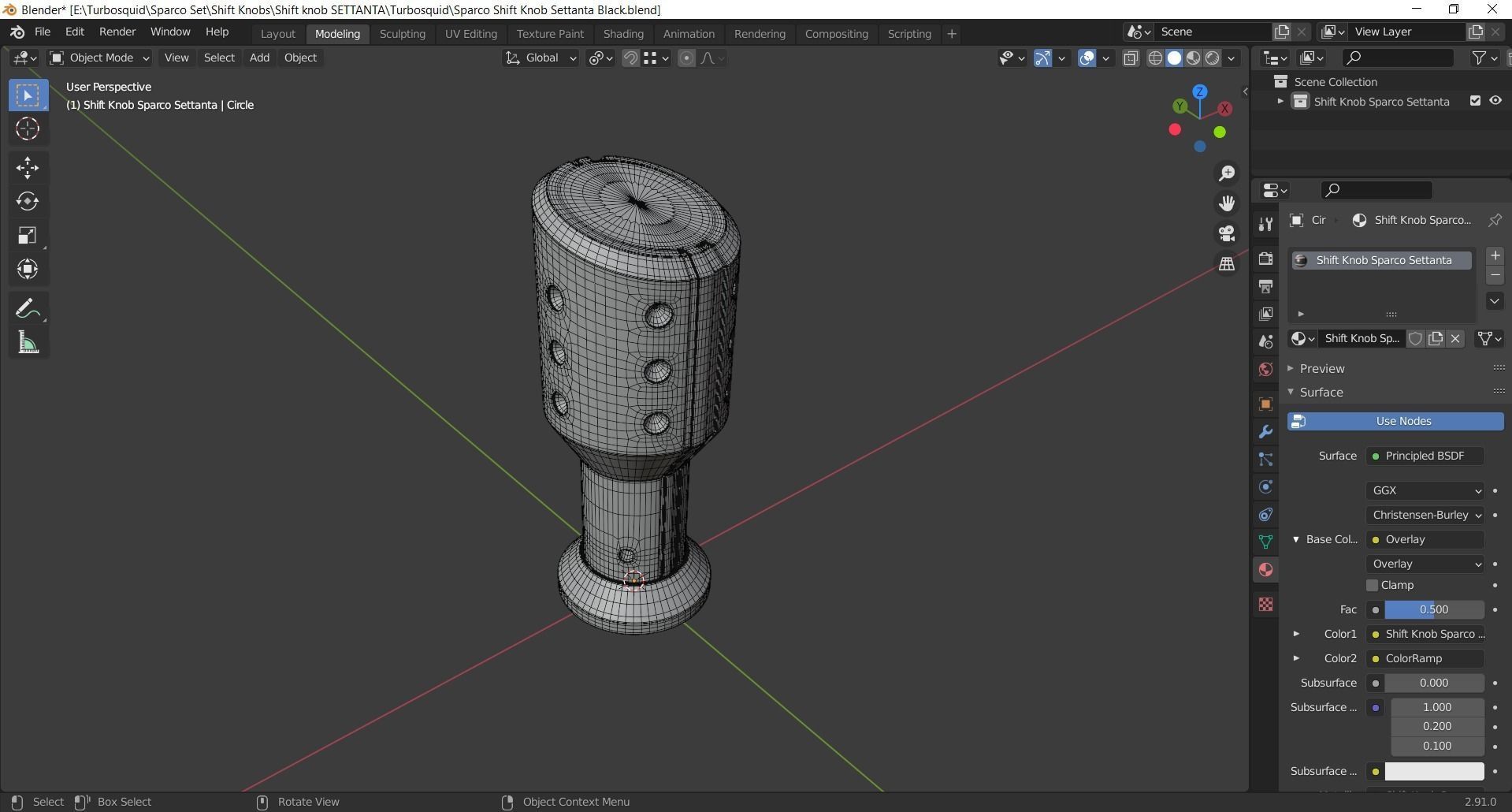Toggle X-ray mode
The height and width of the screenshot is (812, 1512).
(x=1131, y=58)
